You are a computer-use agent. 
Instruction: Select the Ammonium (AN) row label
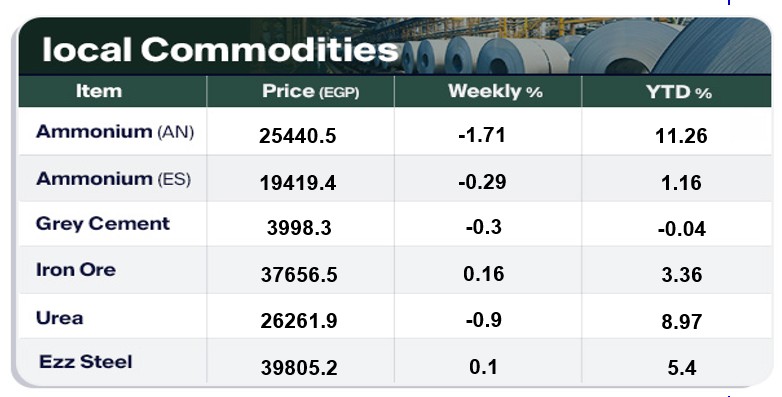click(x=115, y=132)
